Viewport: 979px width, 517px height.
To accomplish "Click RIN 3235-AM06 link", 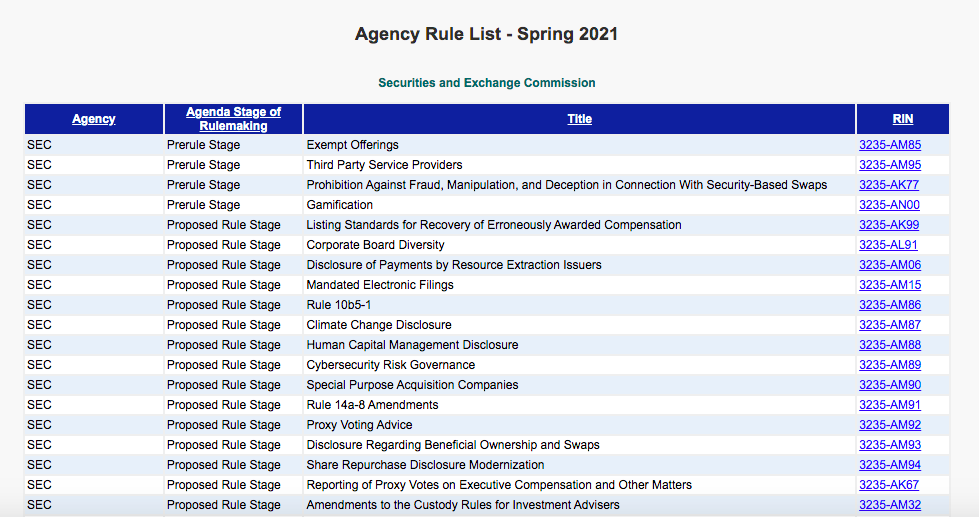I will (889, 265).
